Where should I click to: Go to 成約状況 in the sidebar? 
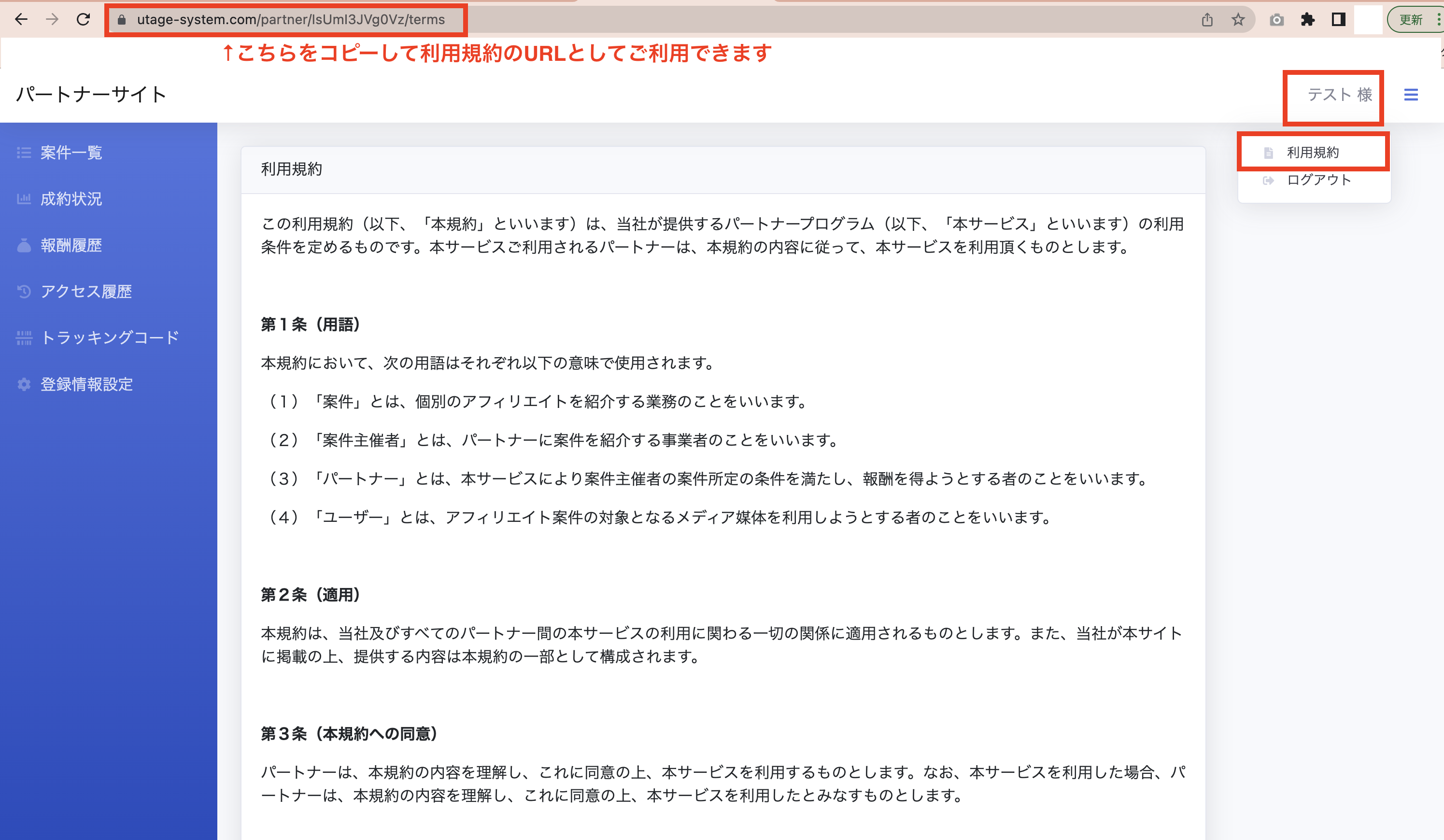[x=71, y=199]
